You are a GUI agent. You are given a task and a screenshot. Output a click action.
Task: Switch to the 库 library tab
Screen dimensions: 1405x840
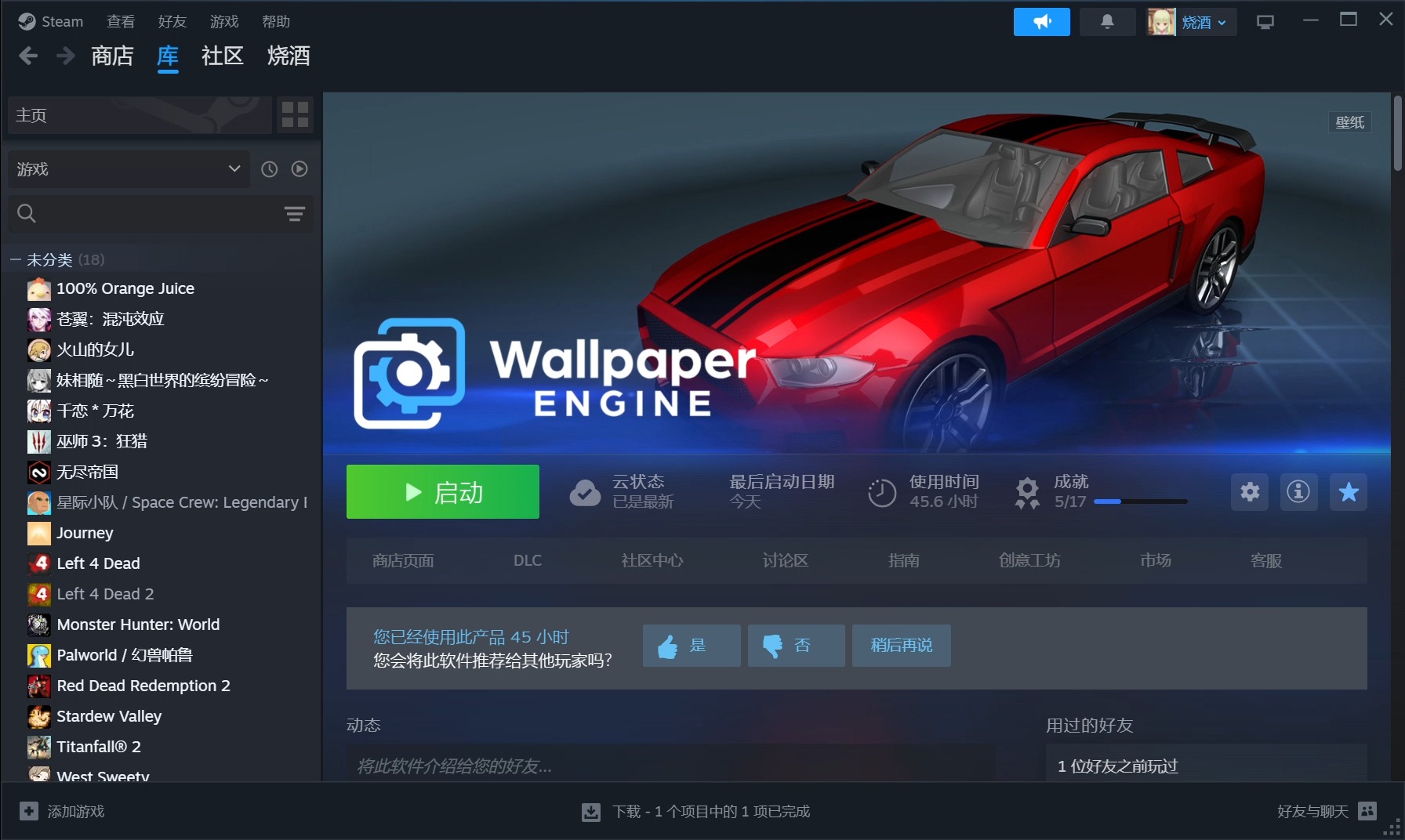click(168, 56)
